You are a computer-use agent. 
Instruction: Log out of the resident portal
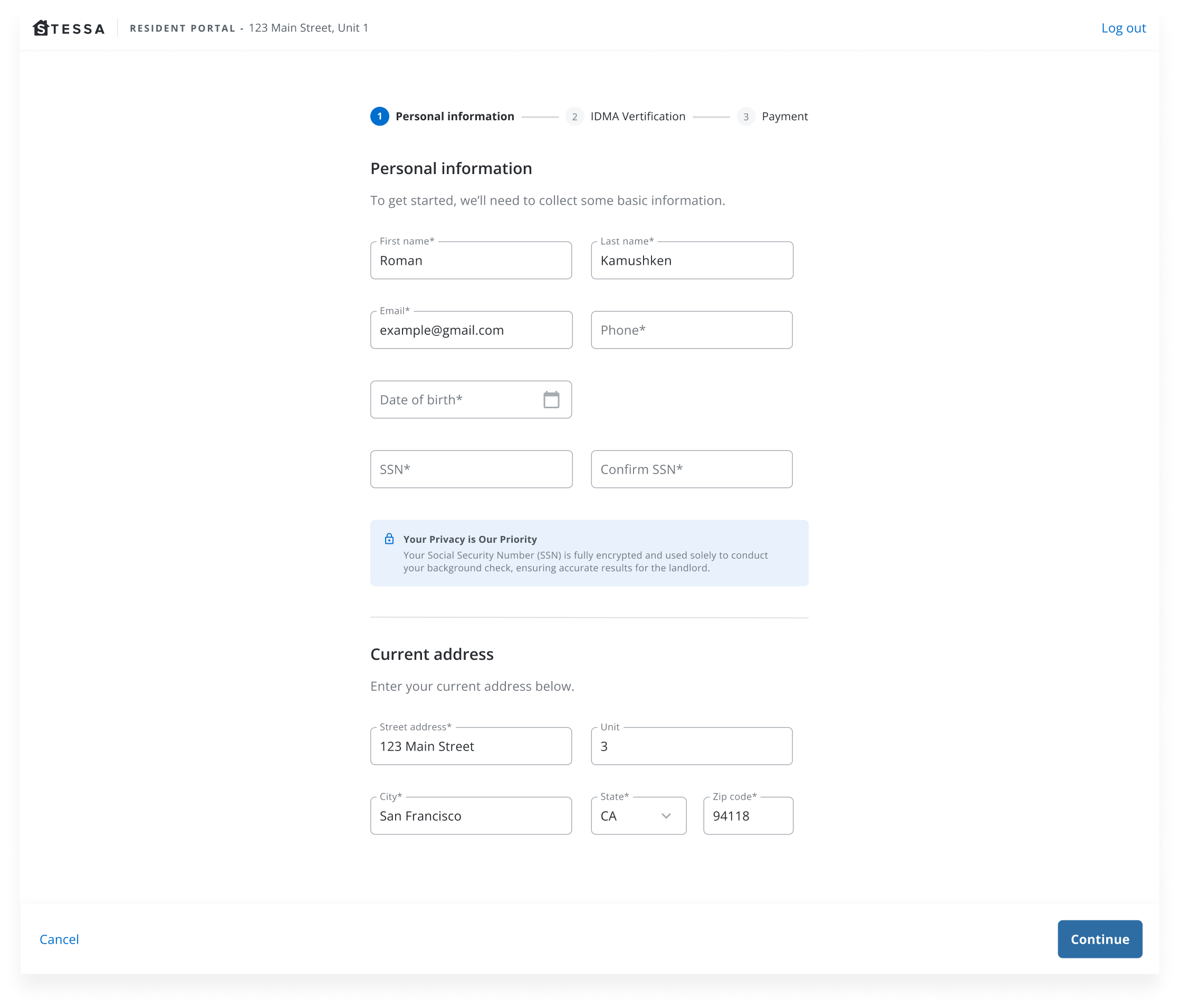pyautogui.click(x=1123, y=28)
